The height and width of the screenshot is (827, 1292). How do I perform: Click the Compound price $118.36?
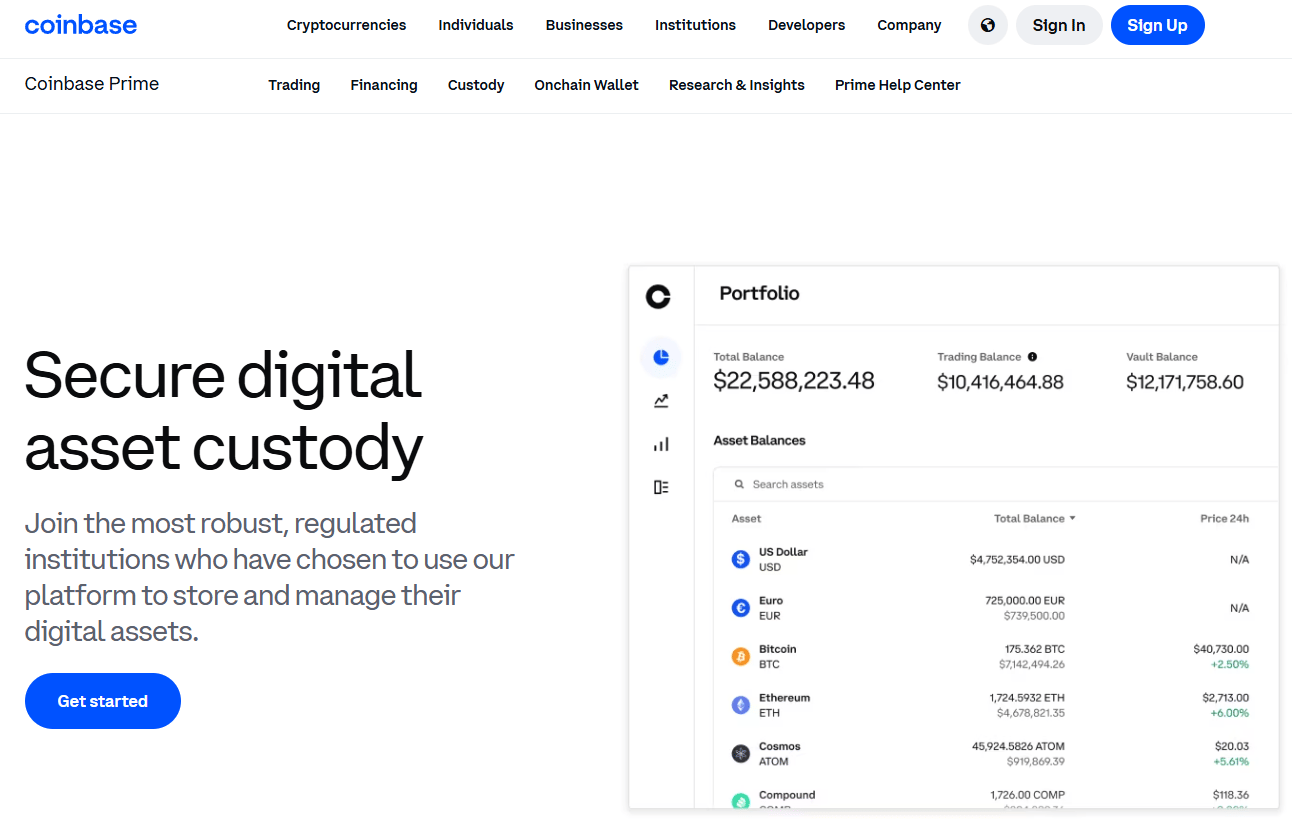(1231, 795)
